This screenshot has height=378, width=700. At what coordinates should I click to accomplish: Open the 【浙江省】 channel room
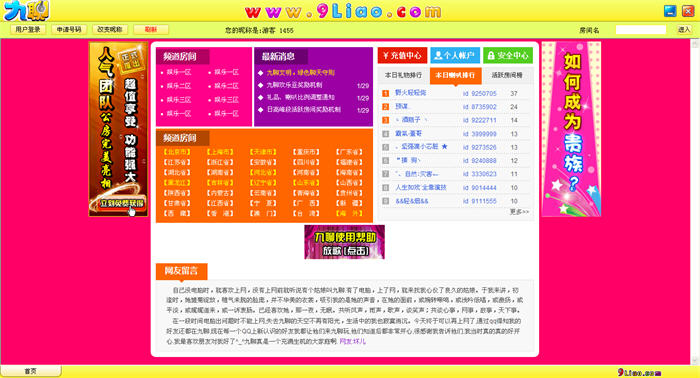pos(220,162)
